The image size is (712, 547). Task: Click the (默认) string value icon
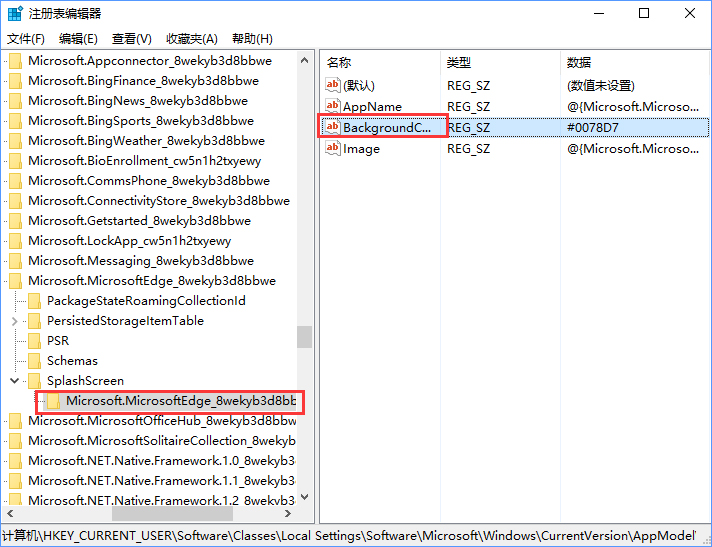[x=333, y=86]
